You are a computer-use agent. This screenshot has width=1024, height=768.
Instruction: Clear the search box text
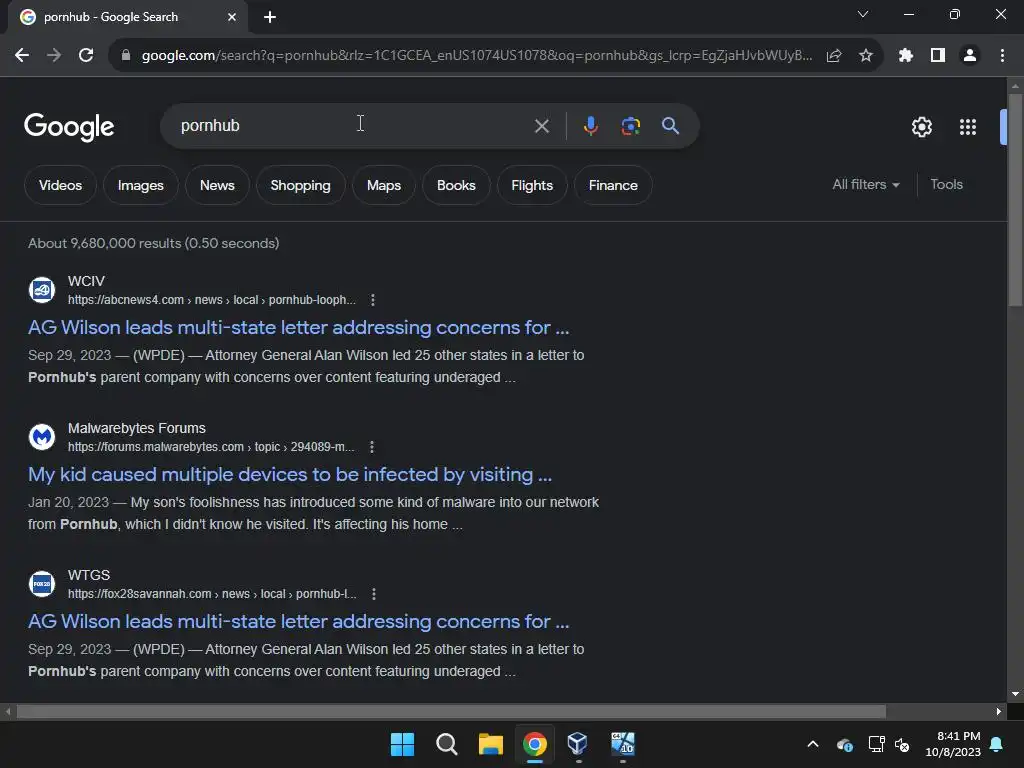pyautogui.click(x=541, y=126)
